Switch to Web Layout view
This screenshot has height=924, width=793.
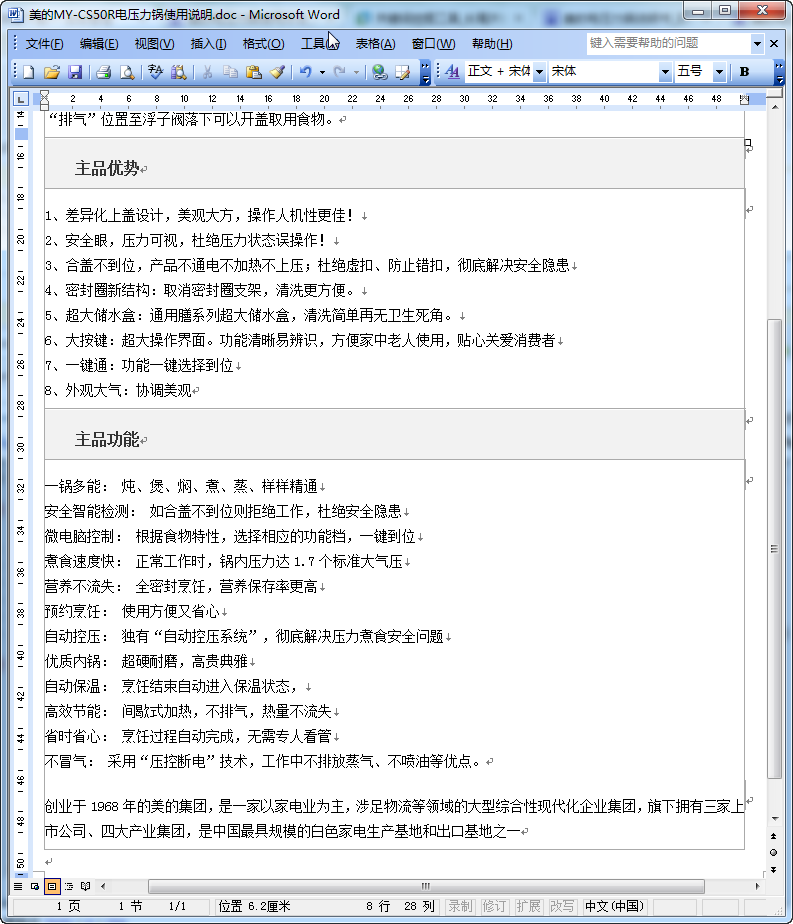pos(35,886)
